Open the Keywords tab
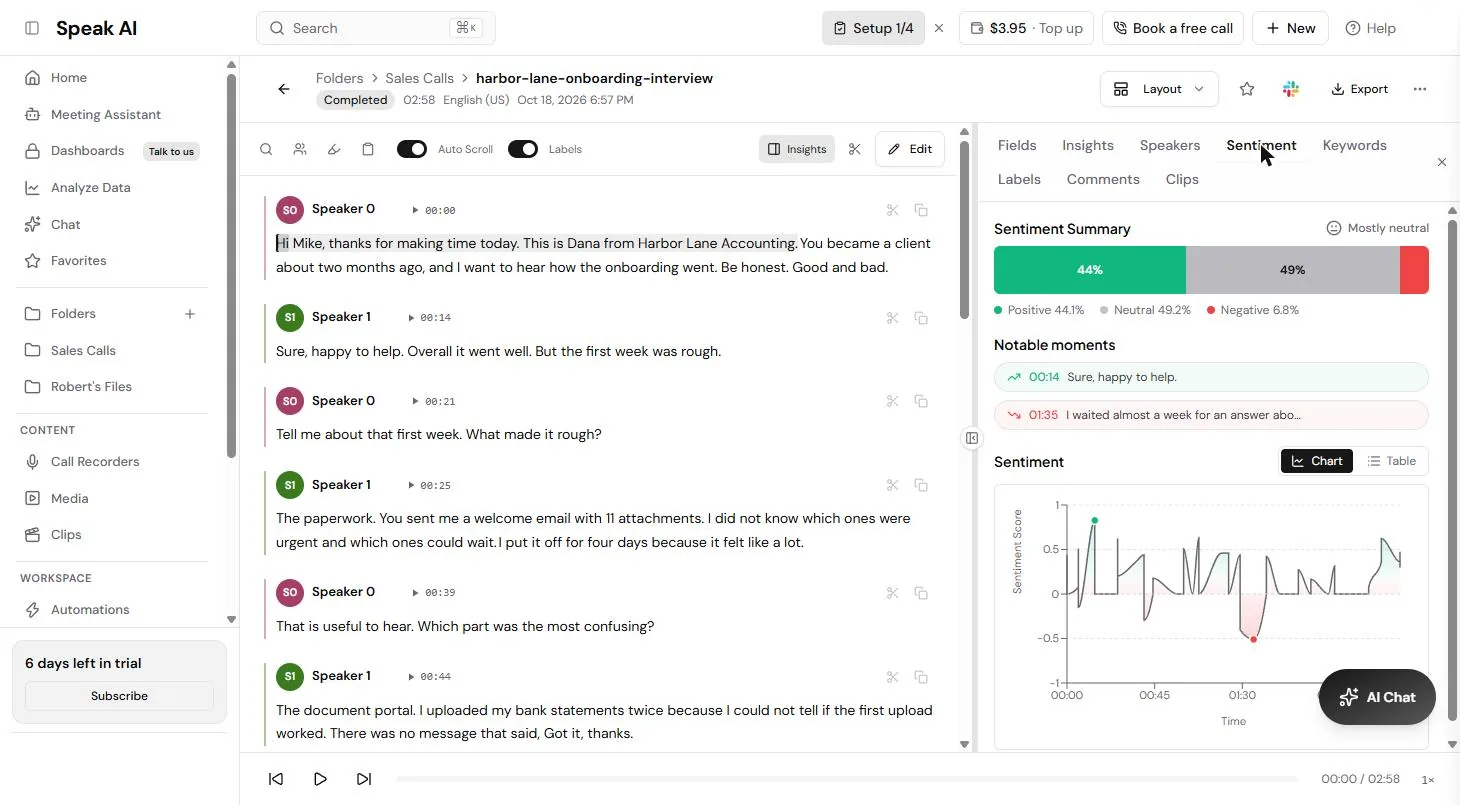This screenshot has height=805, width=1460. tap(1354, 145)
